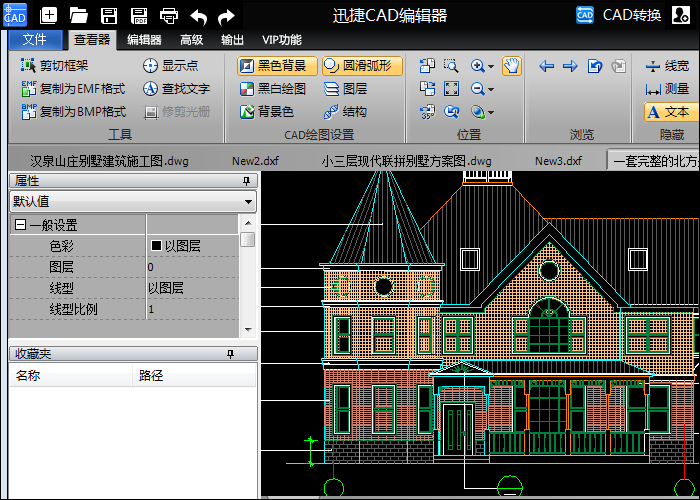Open 查找文字 search
This screenshot has width=700, height=500.
(176, 88)
